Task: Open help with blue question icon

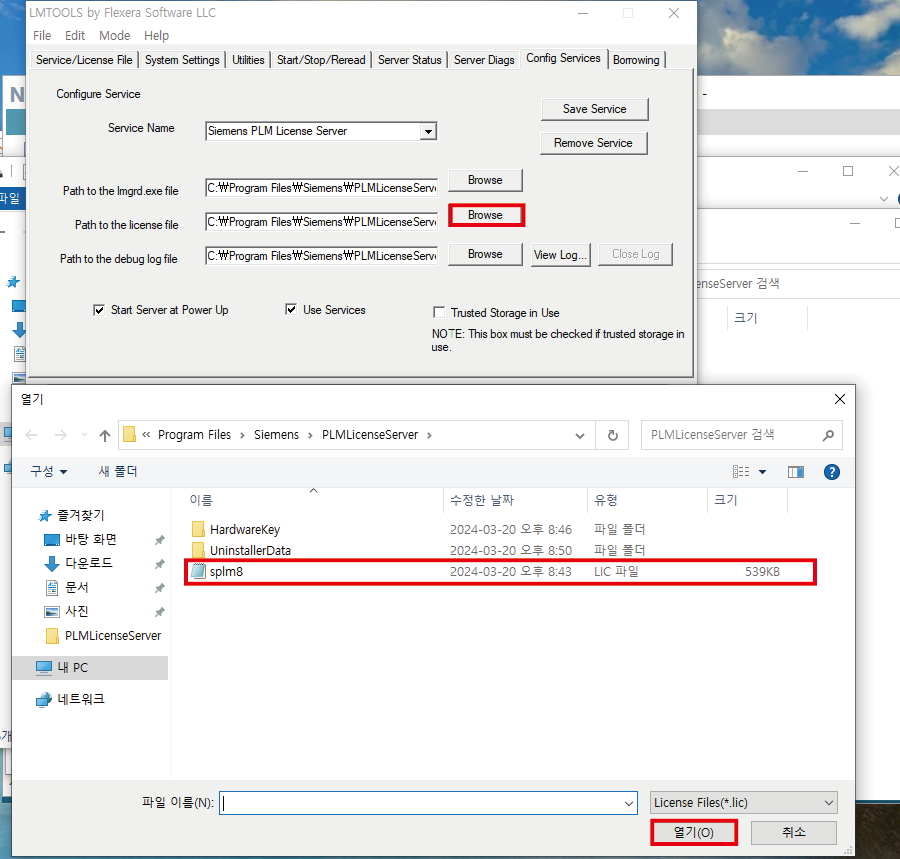Action: (x=832, y=472)
